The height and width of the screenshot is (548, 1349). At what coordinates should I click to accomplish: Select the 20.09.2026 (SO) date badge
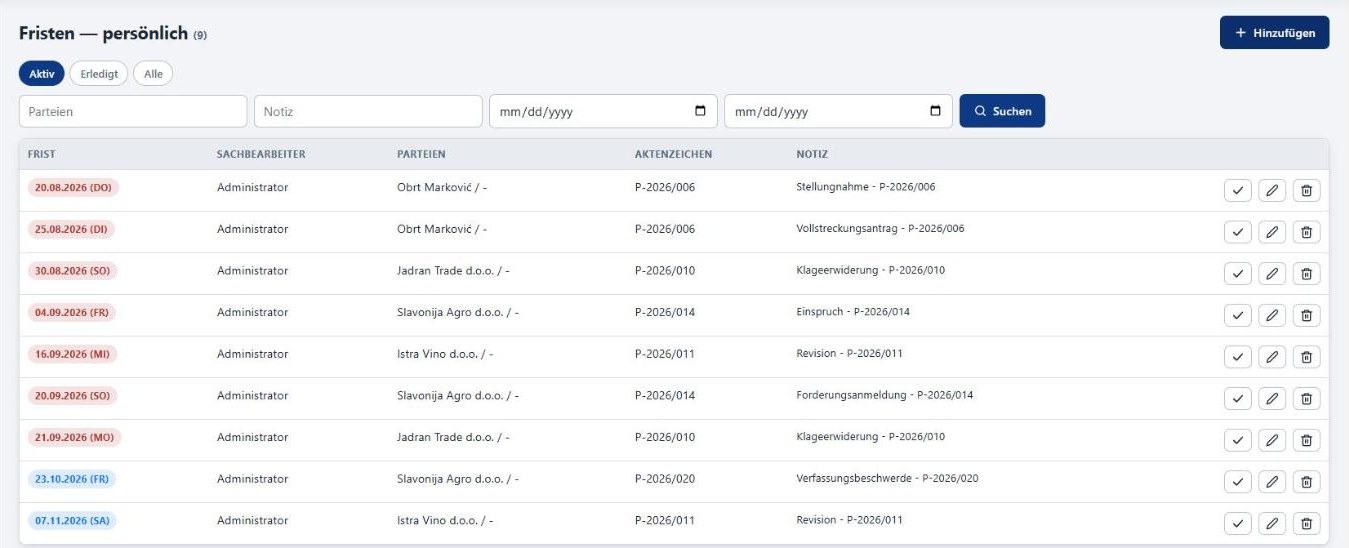coord(73,395)
